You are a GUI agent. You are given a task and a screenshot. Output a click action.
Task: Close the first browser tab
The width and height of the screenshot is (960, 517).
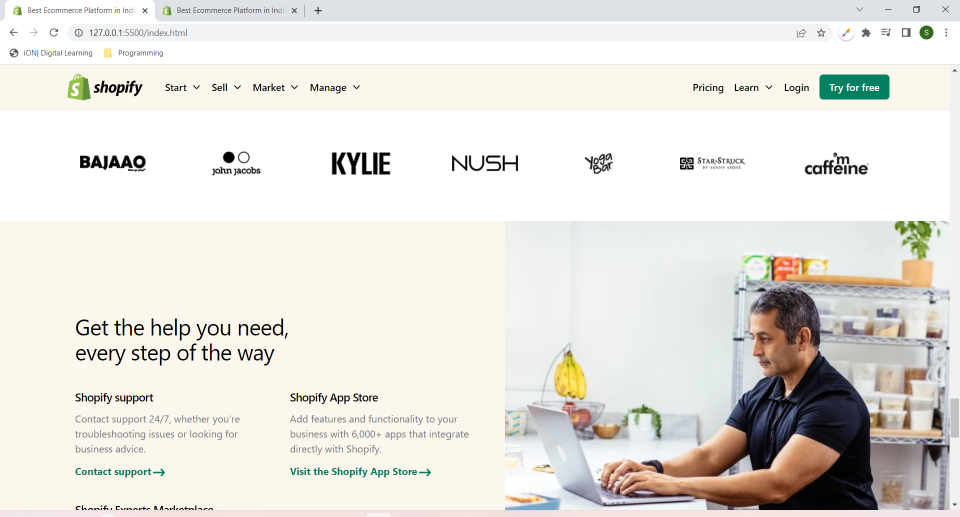(x=145, y=10)
